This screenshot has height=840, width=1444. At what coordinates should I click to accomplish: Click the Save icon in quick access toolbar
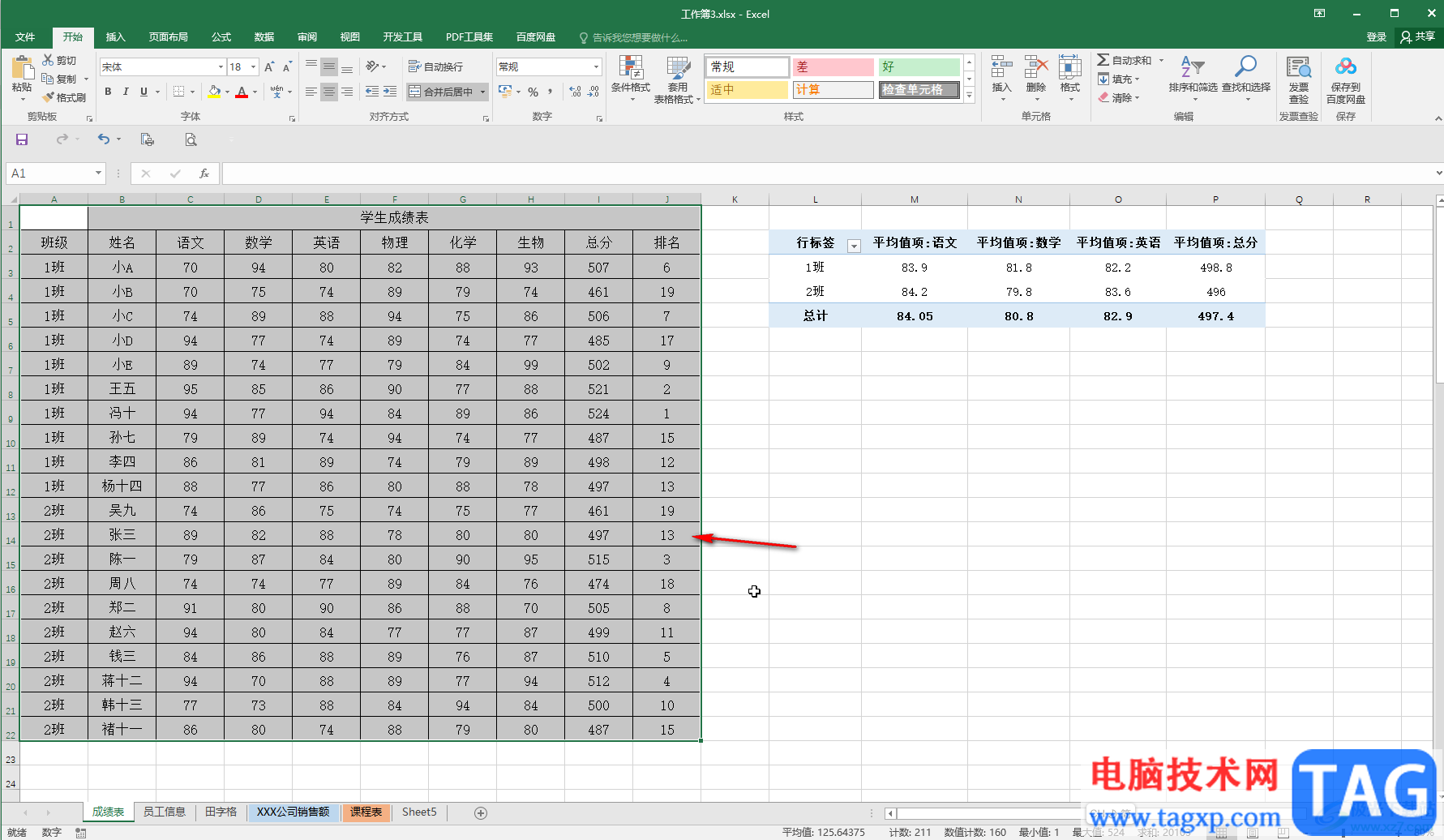22,139
